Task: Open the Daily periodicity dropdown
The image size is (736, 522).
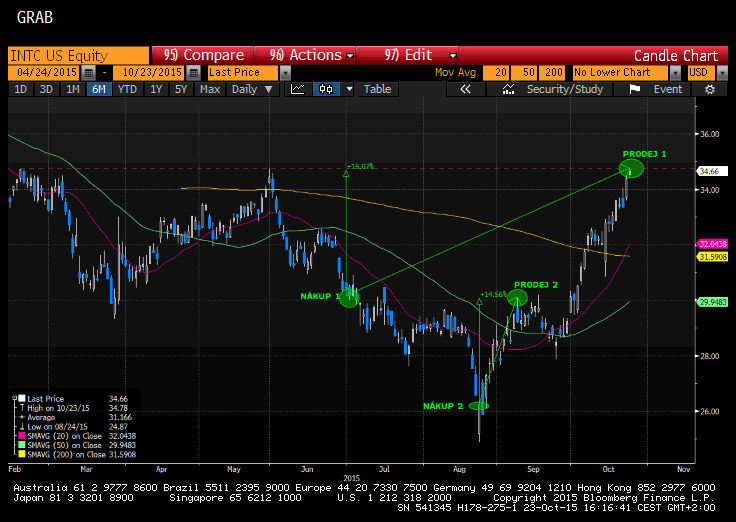Action: point(253,89)
